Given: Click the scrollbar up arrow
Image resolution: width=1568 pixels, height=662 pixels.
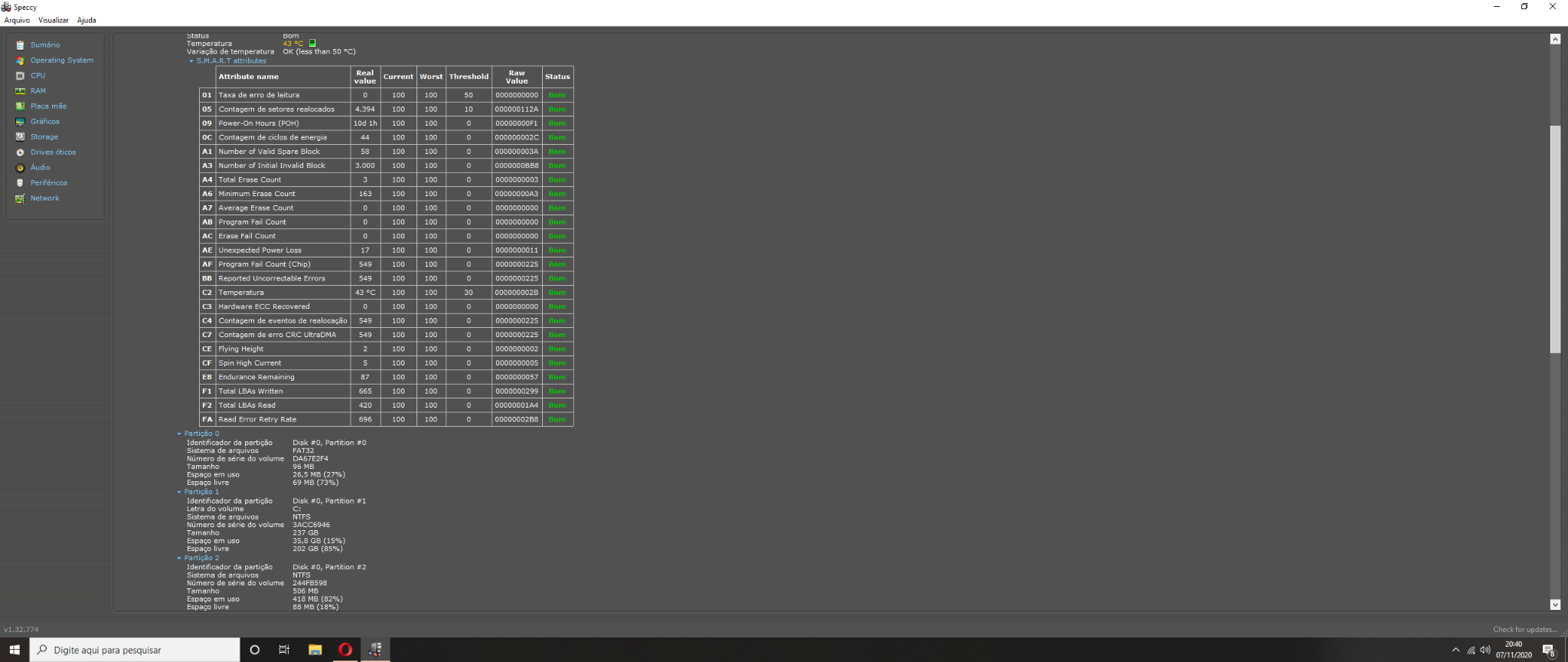Looking at the screenshot, I should (x=1555, y=39).
